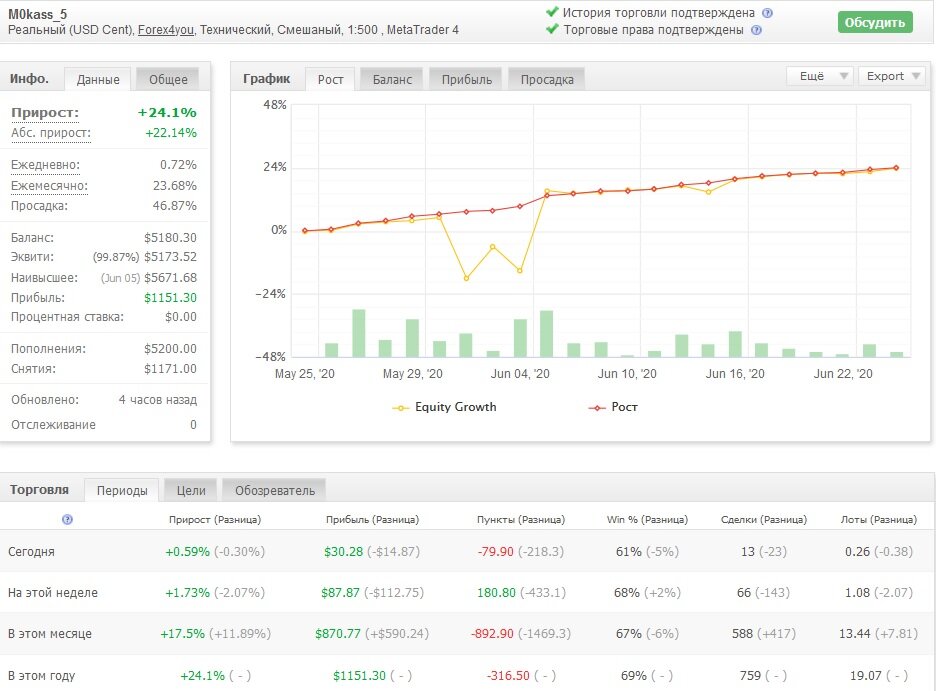Click the 19.07 yearly lots cell
Image resolution: width=936 pixels, height=691 pixels.
(x=866, y=675)
